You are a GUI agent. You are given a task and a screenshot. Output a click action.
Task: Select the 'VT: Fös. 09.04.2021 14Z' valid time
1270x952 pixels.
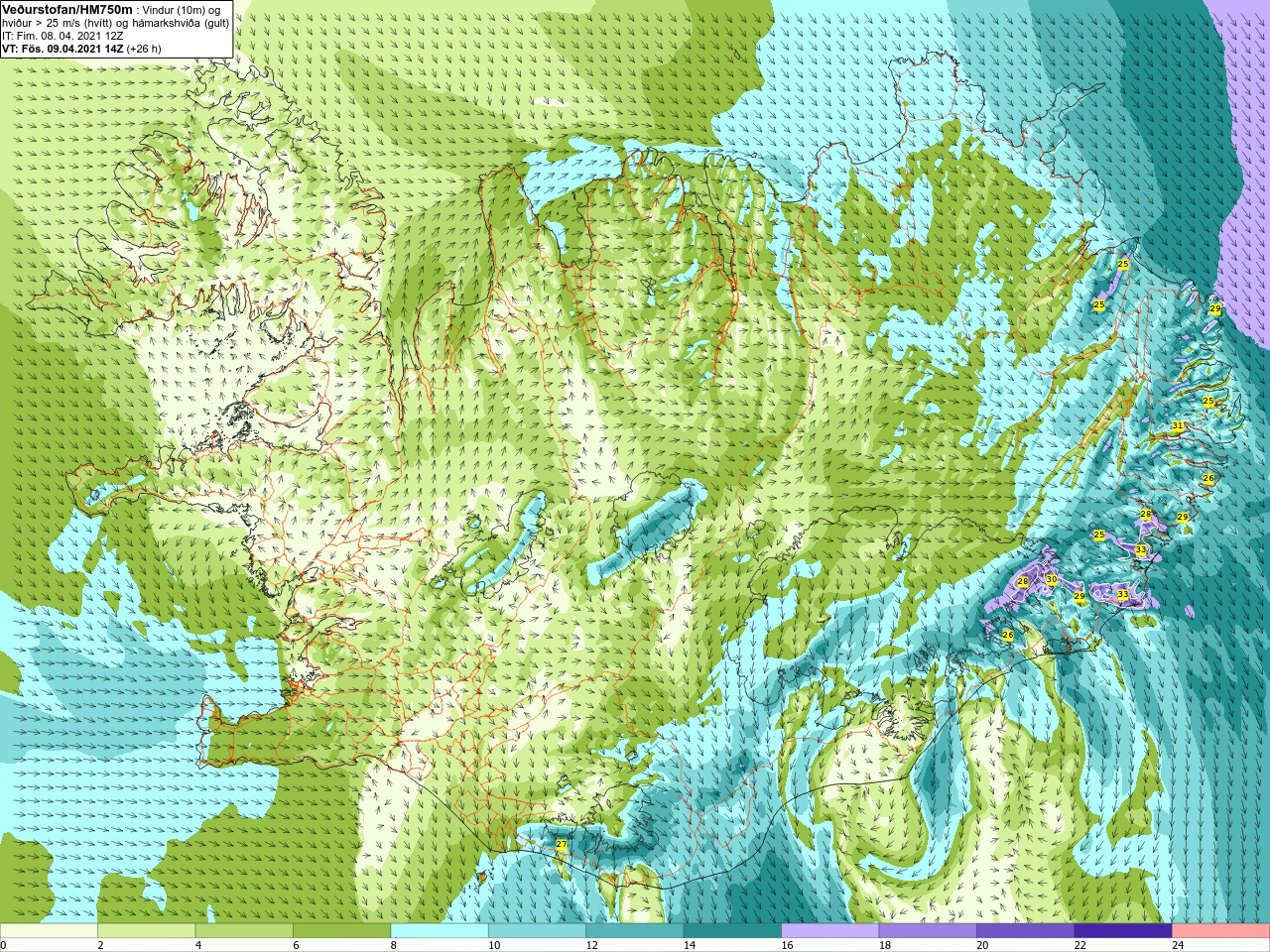(63, 48)
